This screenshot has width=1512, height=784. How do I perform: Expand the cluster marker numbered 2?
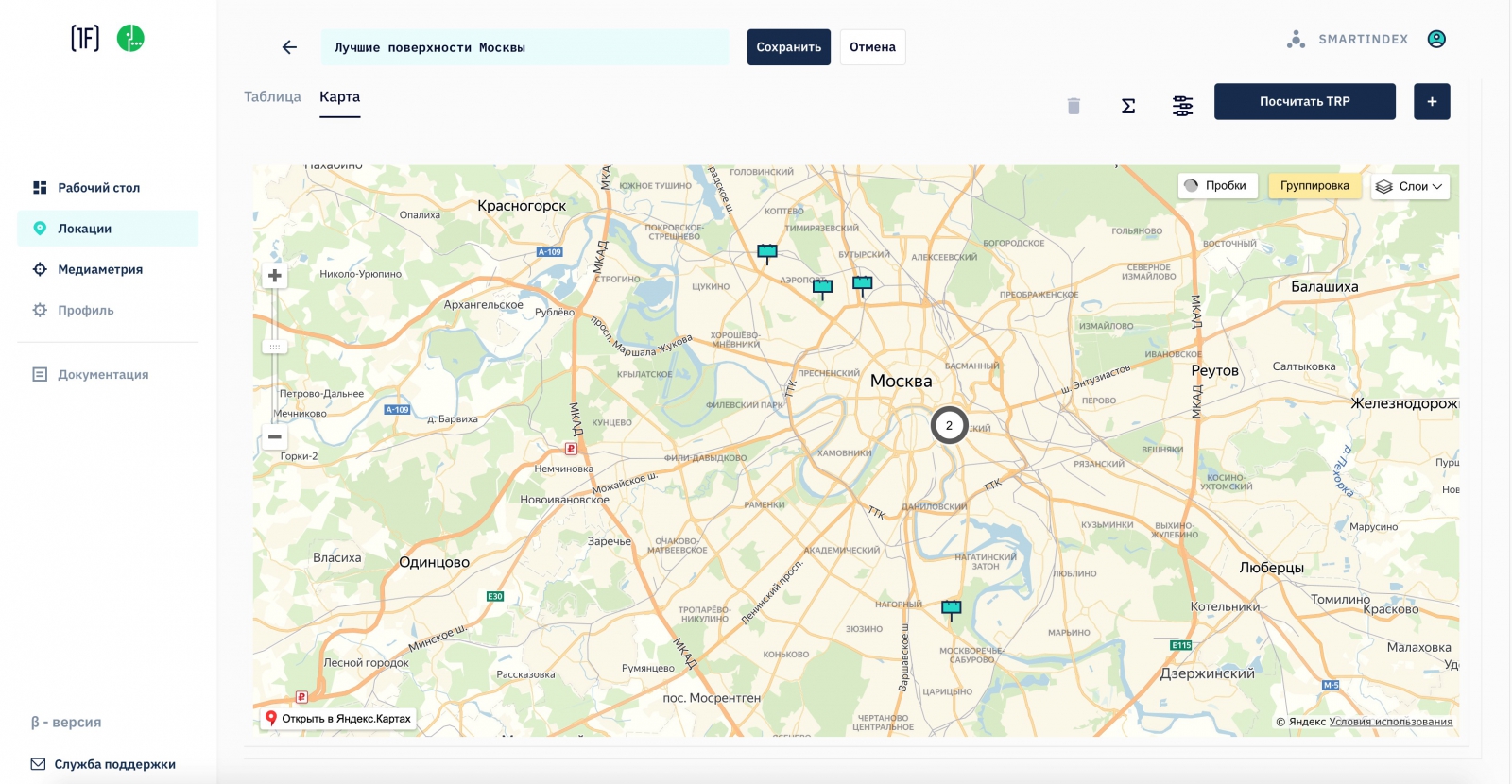tap(949, 425)
